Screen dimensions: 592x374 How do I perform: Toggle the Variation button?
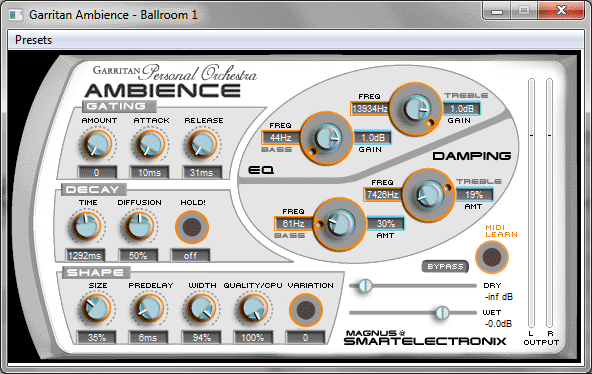point(306,310)
